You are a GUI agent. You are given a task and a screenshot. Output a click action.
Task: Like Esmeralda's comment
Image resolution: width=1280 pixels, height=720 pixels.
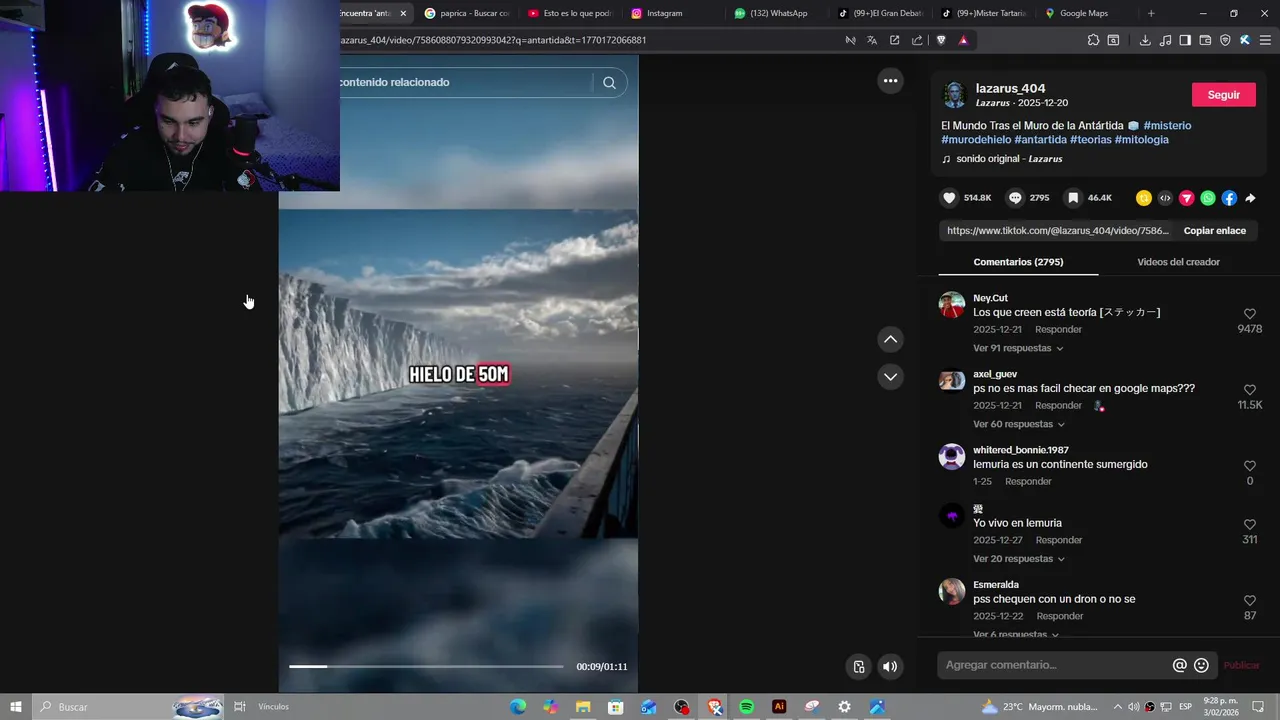pyautogui.click(x=1250, y=601)
